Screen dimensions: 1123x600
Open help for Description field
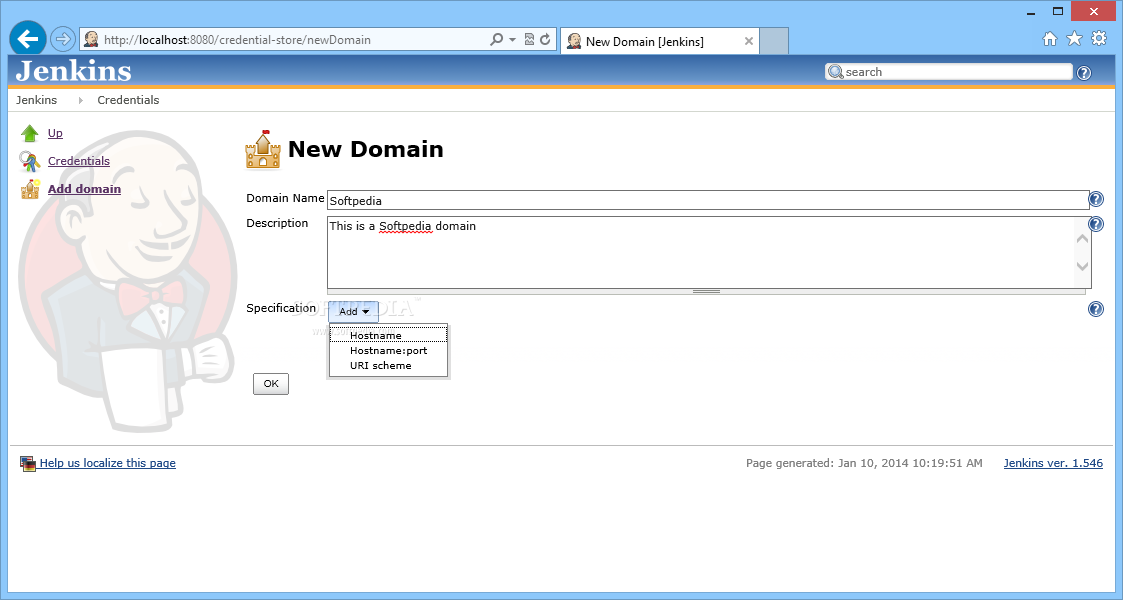pos(1096,224)
